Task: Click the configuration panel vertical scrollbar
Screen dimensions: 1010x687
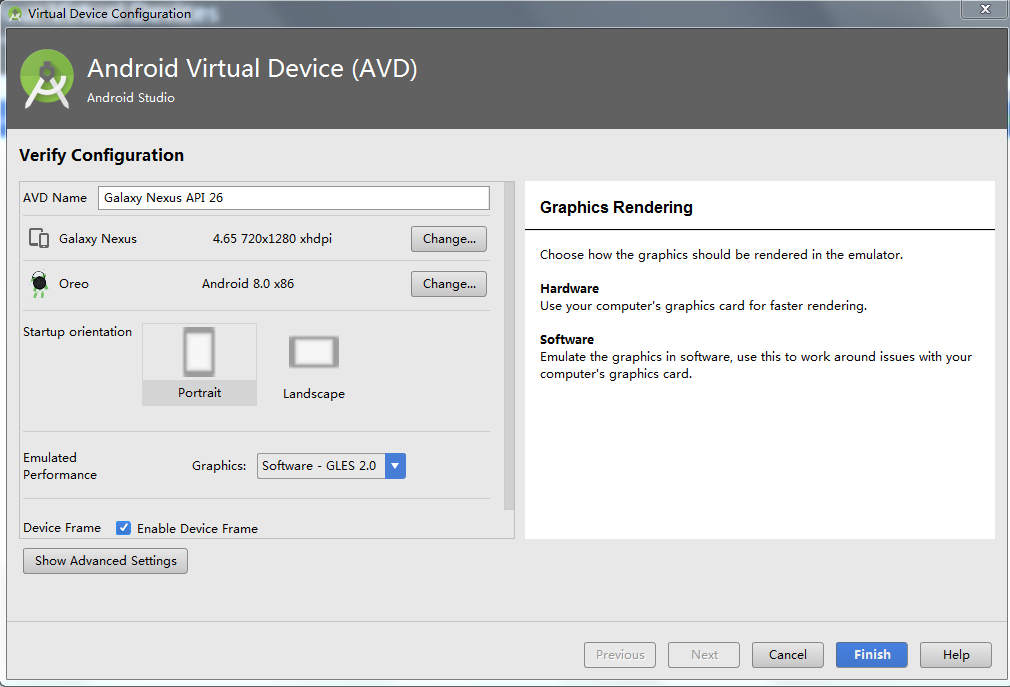Action: (509, 346)
